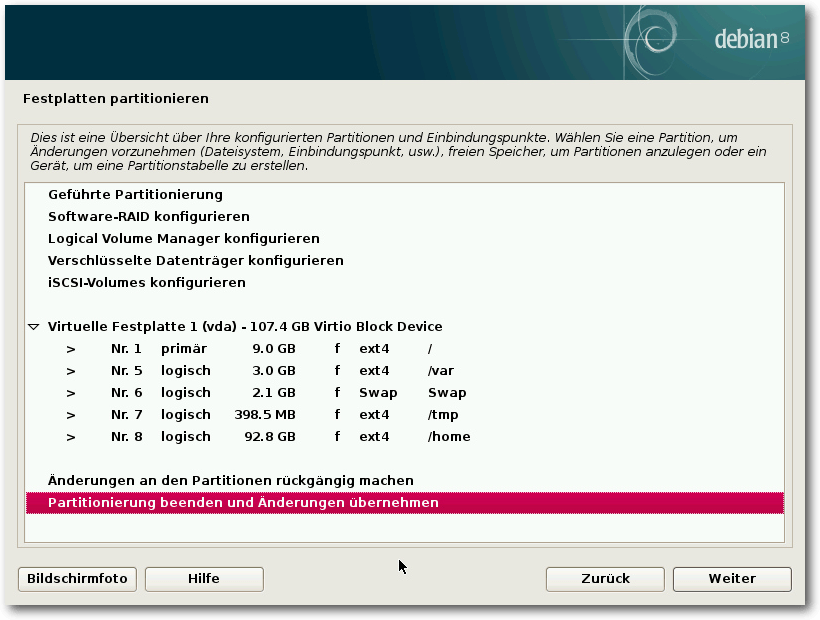Select partition Nr. 8 /home row
820x620 pixels.
point(405,436)
